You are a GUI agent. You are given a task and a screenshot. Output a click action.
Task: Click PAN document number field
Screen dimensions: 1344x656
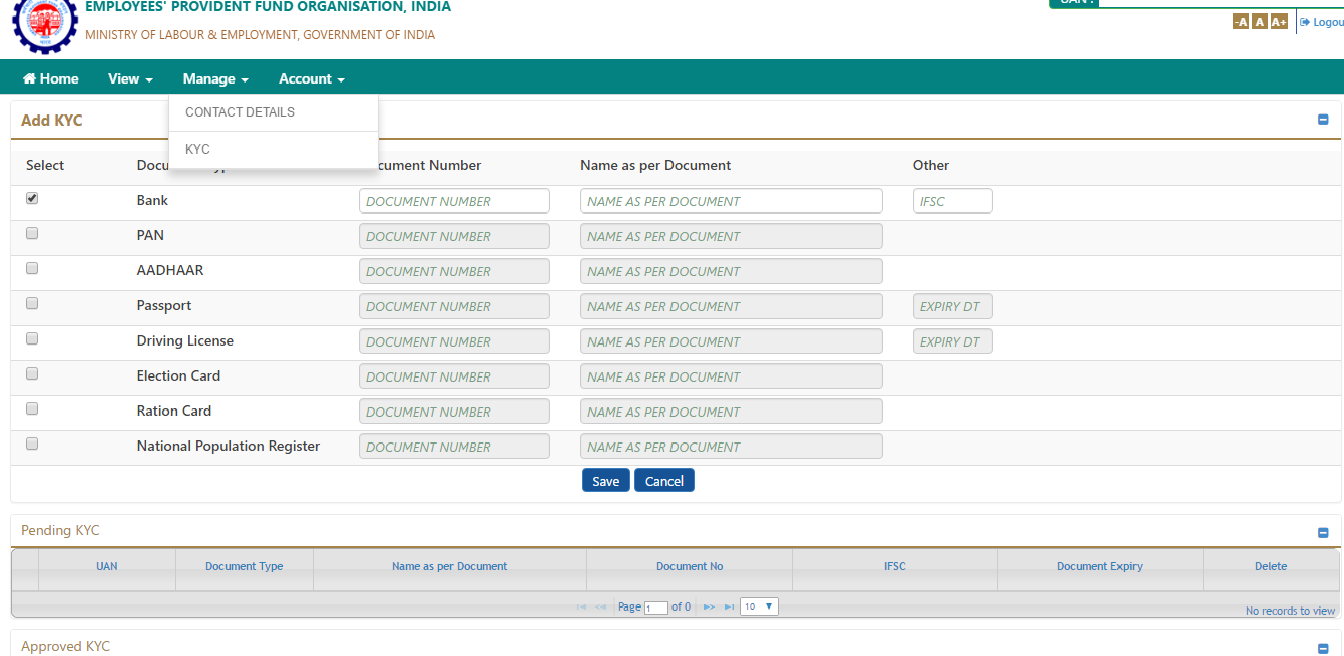pyautogui.click(x=454, y=236)
